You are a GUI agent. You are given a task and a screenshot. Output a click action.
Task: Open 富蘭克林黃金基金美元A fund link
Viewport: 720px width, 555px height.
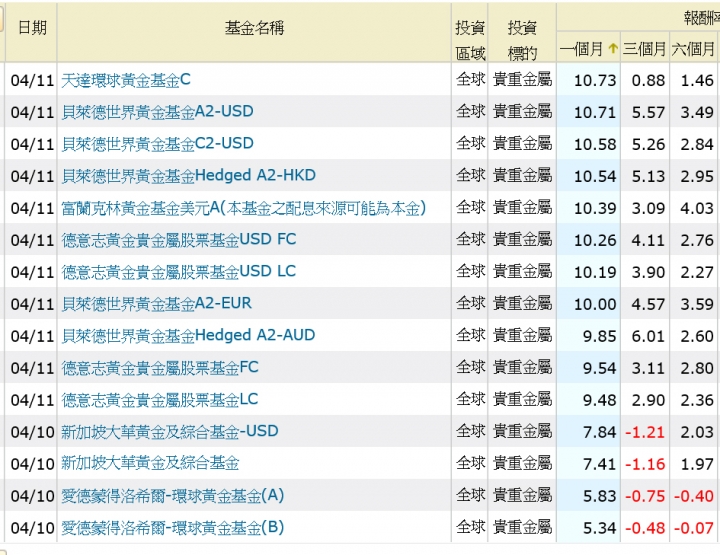point(243,208)
